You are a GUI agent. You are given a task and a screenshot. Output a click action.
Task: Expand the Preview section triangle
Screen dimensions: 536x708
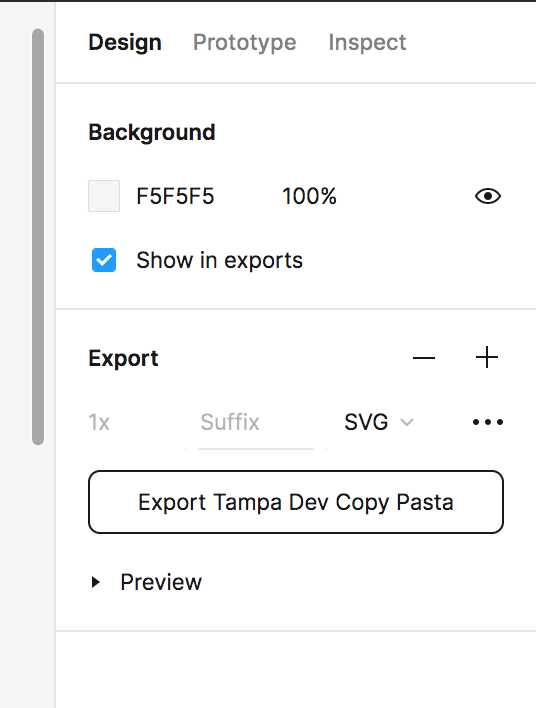95,582
